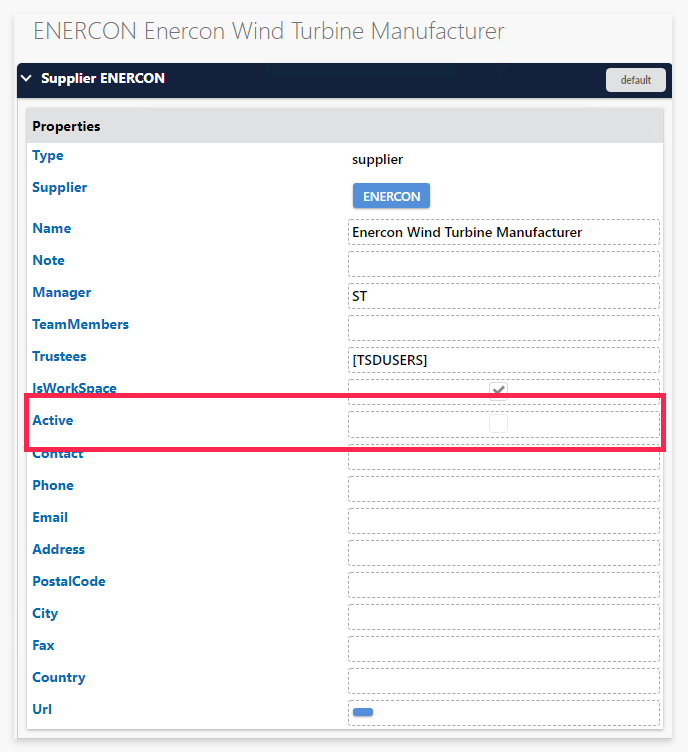Enable the Active checkbox
688x752 pixels.
click(499, 423)
